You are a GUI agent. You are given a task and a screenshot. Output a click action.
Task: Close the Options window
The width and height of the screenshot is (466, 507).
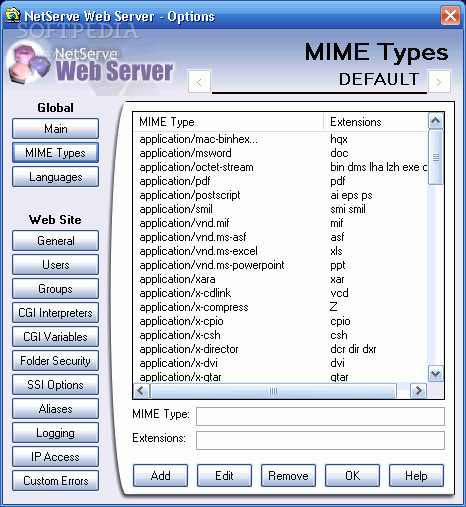[x=450, y=15]
